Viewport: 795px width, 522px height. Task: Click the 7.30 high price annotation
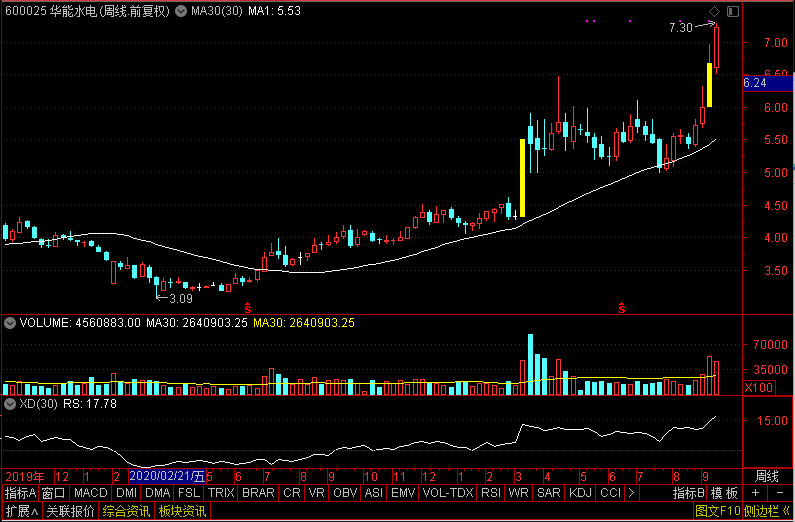pos(680,28)
